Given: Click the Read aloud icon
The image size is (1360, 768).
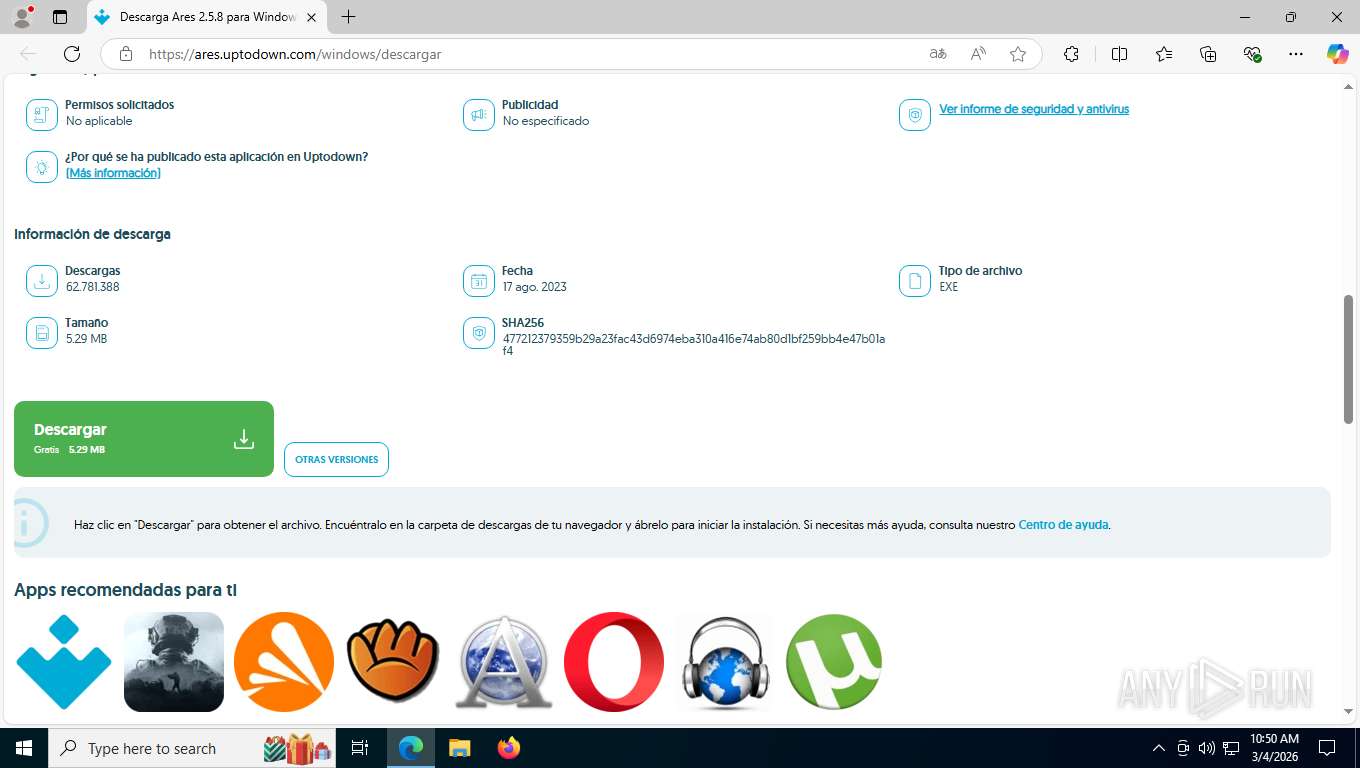Looking at the screenshot, I should (978, 54).
